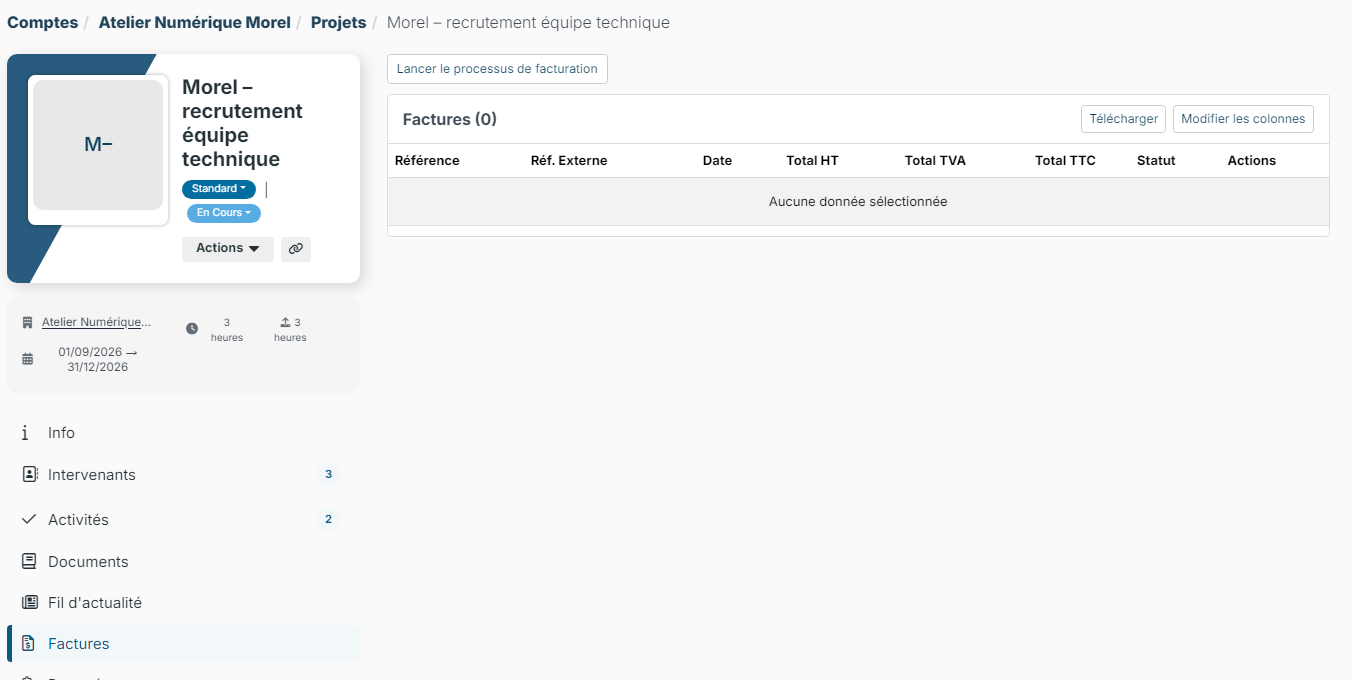The width and height of the screenshot is (1352, 680).
Task: Copy project link with chain icon
Action: coord(295,249)
